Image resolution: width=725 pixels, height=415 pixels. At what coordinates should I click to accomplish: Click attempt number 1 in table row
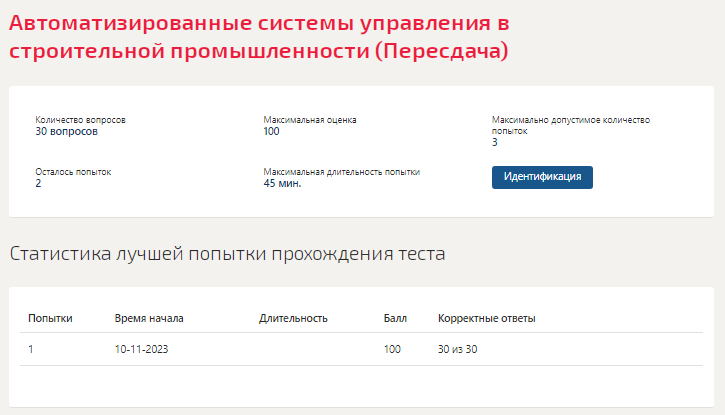pyautogui.click(x=31, y=349)
